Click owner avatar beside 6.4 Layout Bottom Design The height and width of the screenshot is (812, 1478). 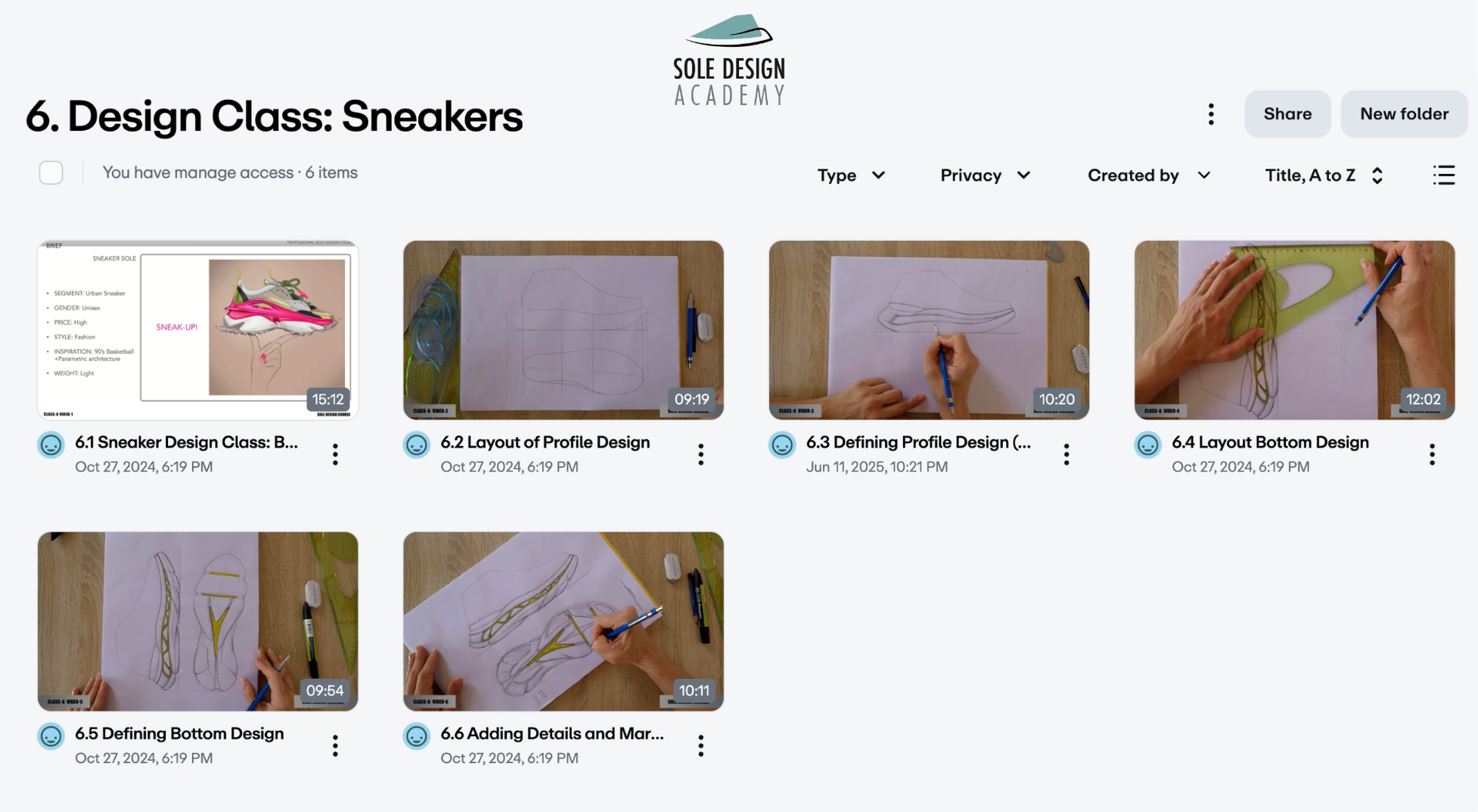[1147, 445]
